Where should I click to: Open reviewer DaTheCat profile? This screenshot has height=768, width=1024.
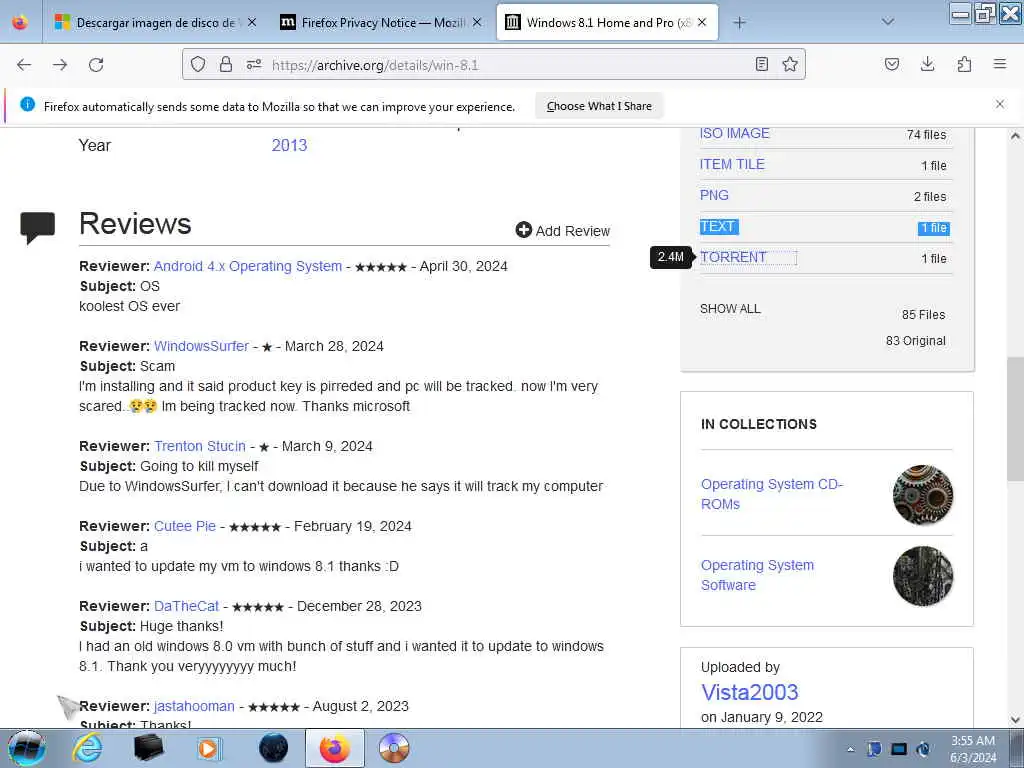(x=186, y=606)
